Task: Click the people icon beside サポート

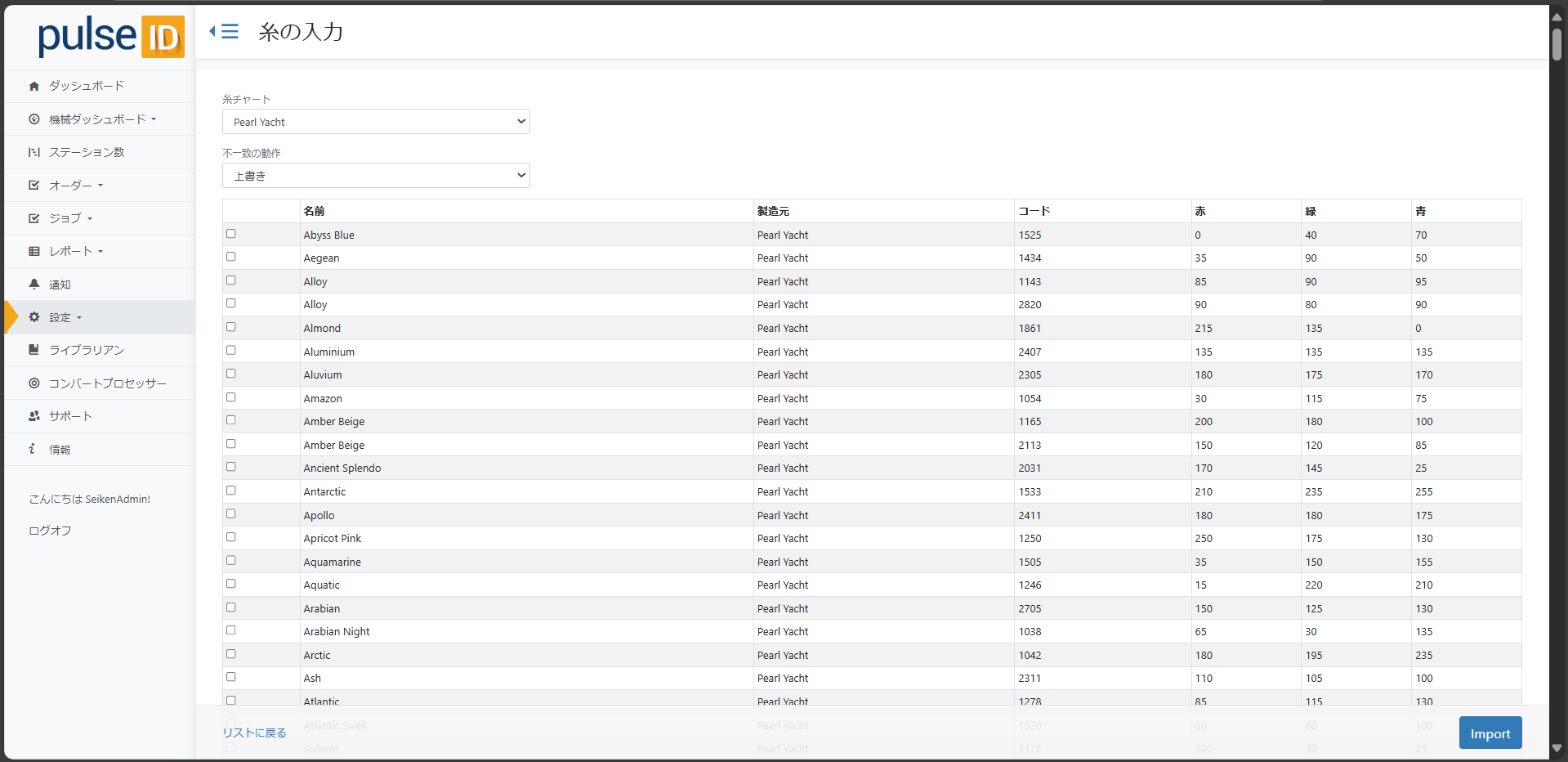Action: pos(34,416)
